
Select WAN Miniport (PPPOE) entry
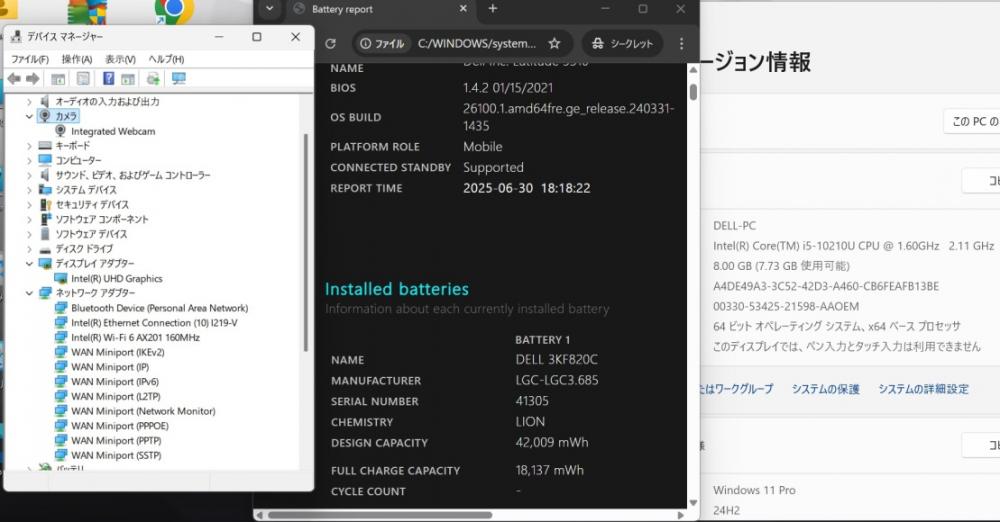click(120, 426)
